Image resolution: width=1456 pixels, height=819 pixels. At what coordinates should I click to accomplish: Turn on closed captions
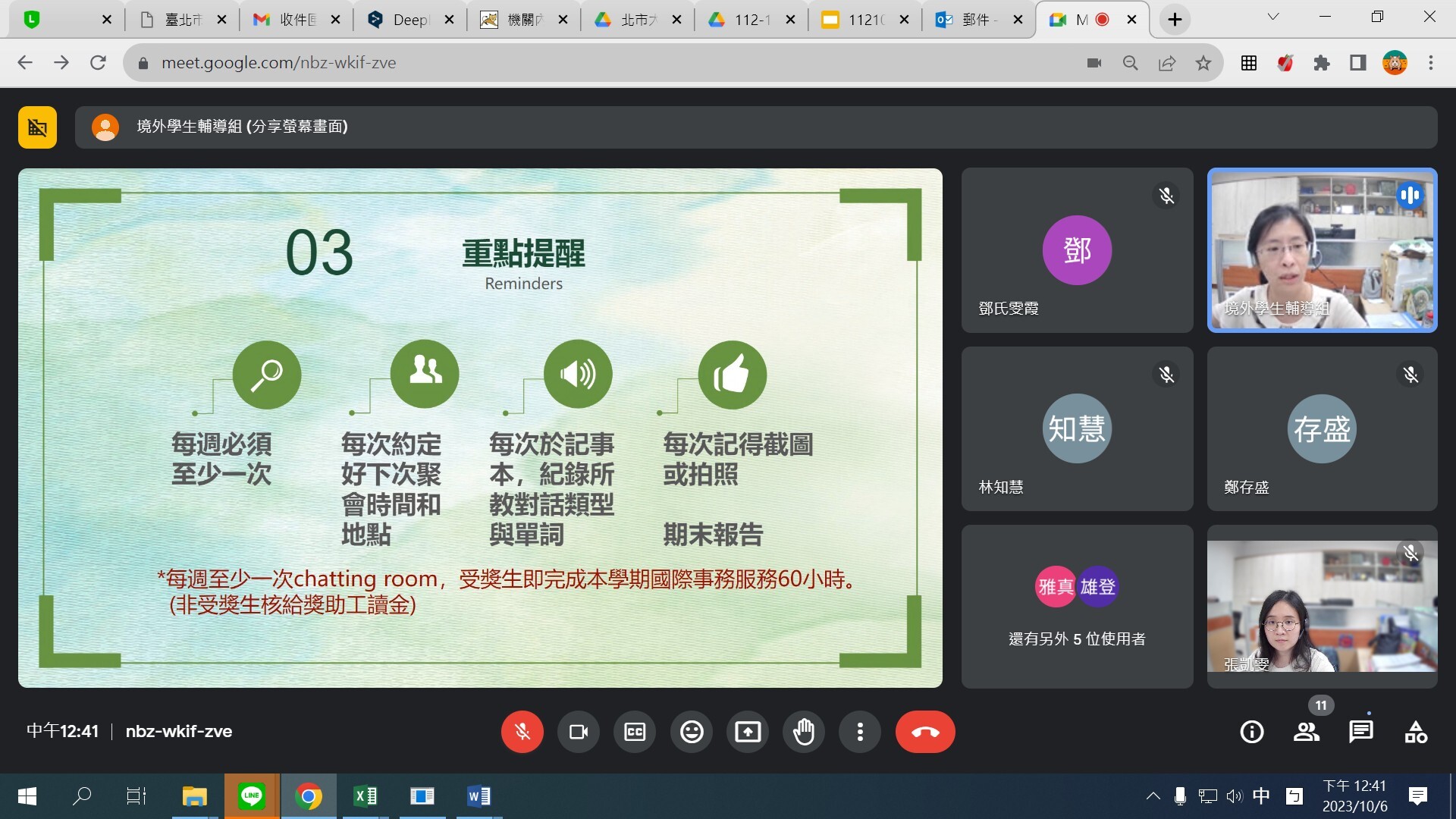[635, 732]
